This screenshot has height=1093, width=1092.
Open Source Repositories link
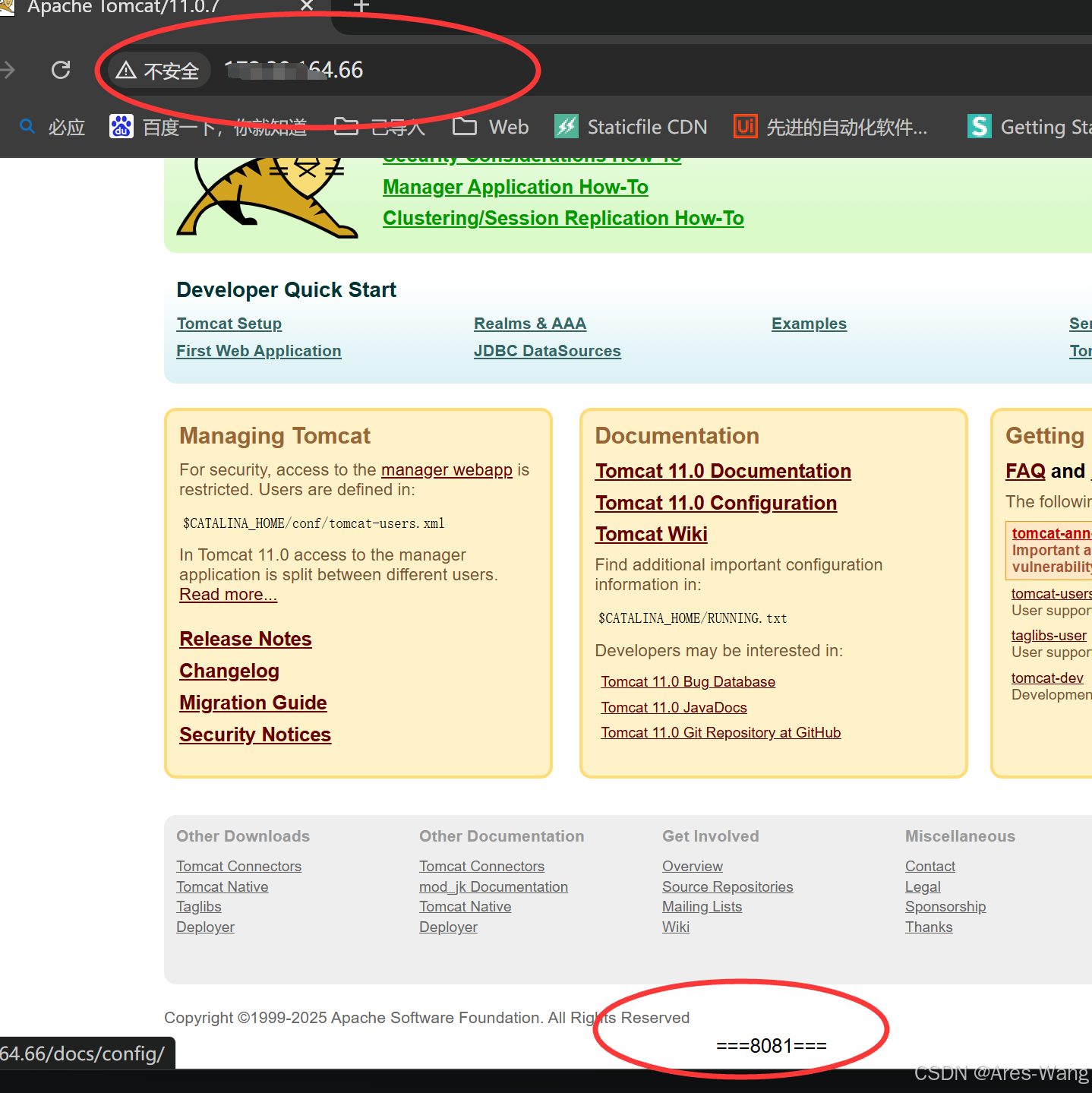[x=727, y=887]
